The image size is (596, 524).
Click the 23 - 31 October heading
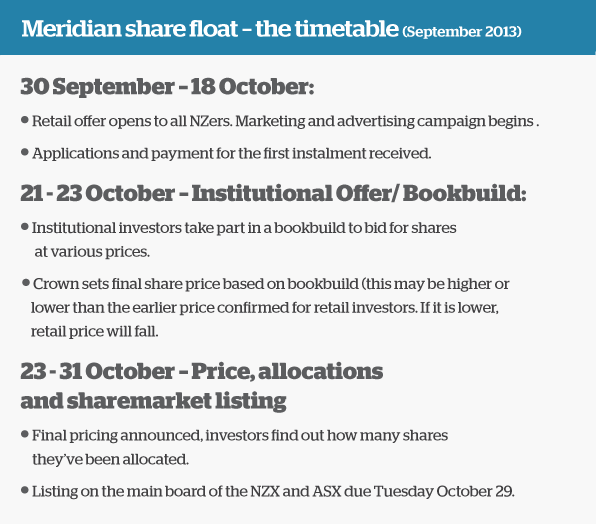pyautogui.click(x=201, y=371)
